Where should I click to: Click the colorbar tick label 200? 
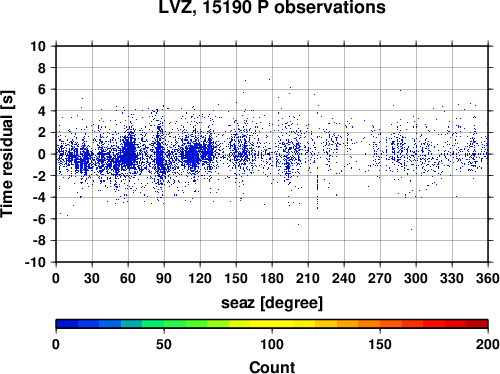point(488,344)
